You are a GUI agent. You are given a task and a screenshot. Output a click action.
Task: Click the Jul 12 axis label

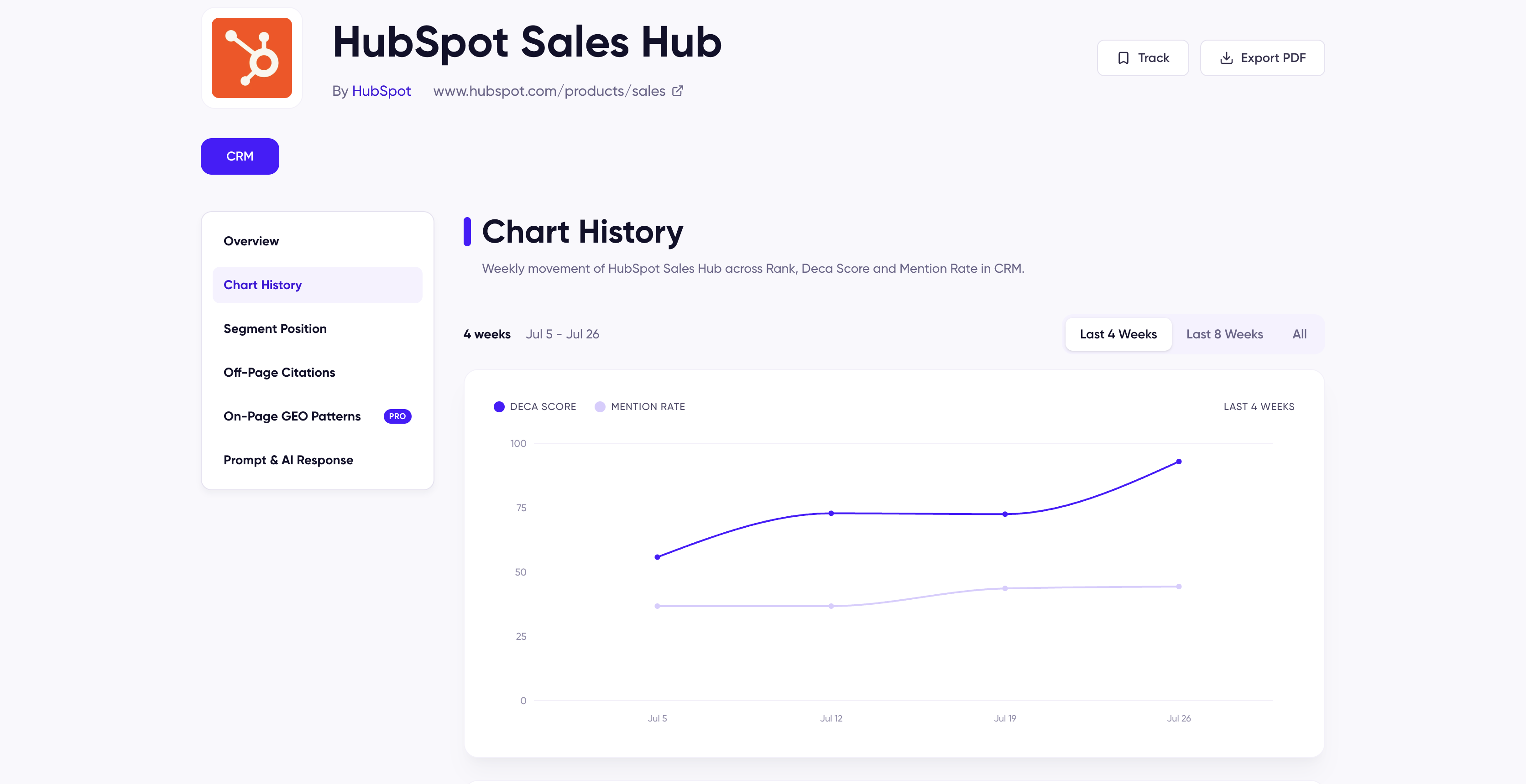coord(831,718)
